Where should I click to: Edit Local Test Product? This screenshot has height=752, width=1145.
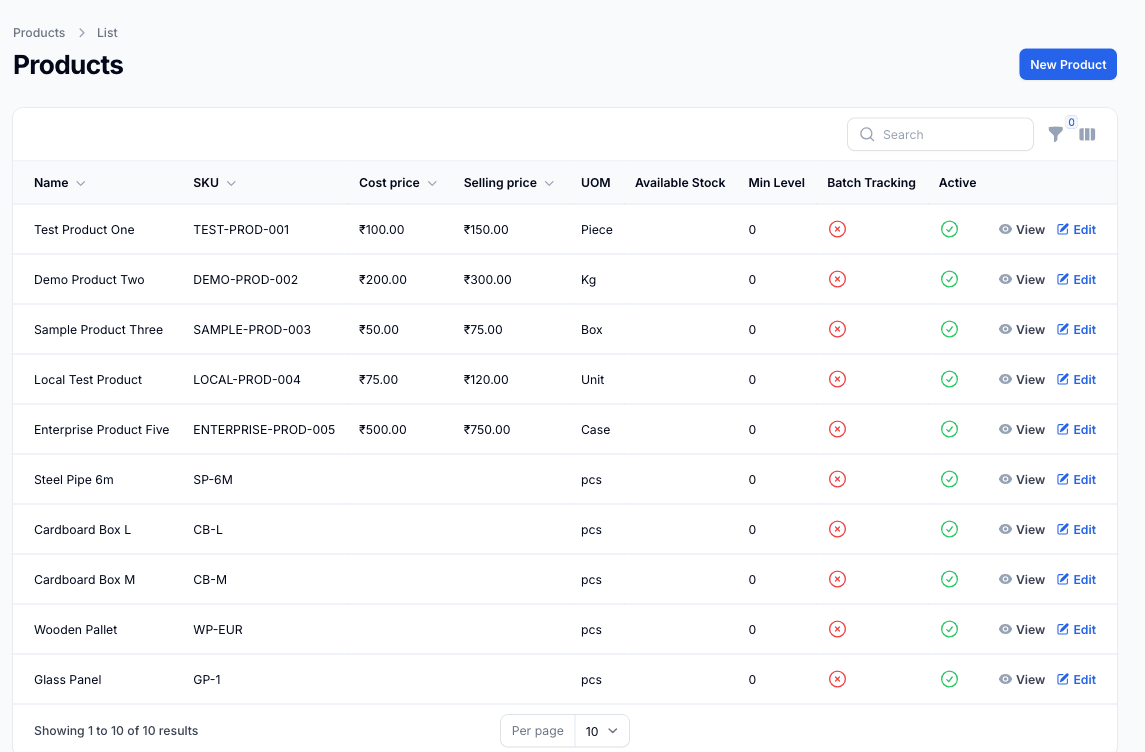[1076, 380]
